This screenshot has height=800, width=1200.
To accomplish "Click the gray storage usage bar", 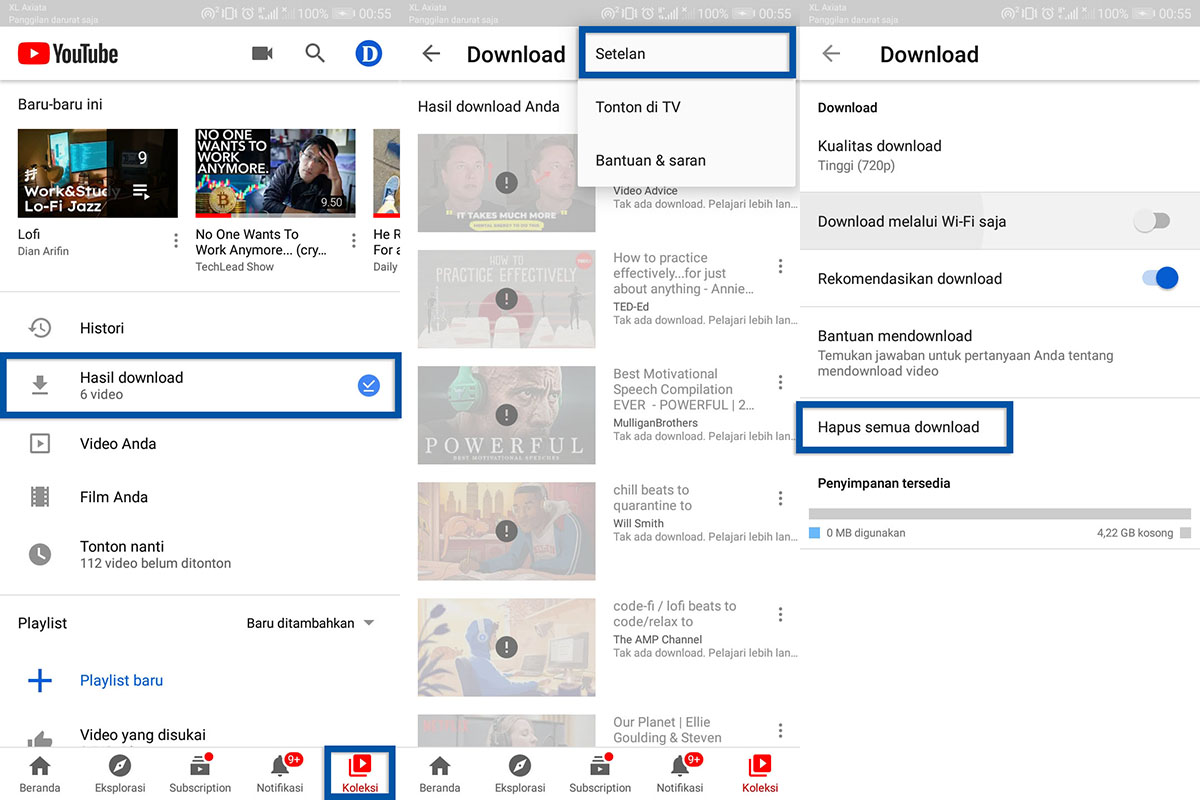I will [1000, 514].
